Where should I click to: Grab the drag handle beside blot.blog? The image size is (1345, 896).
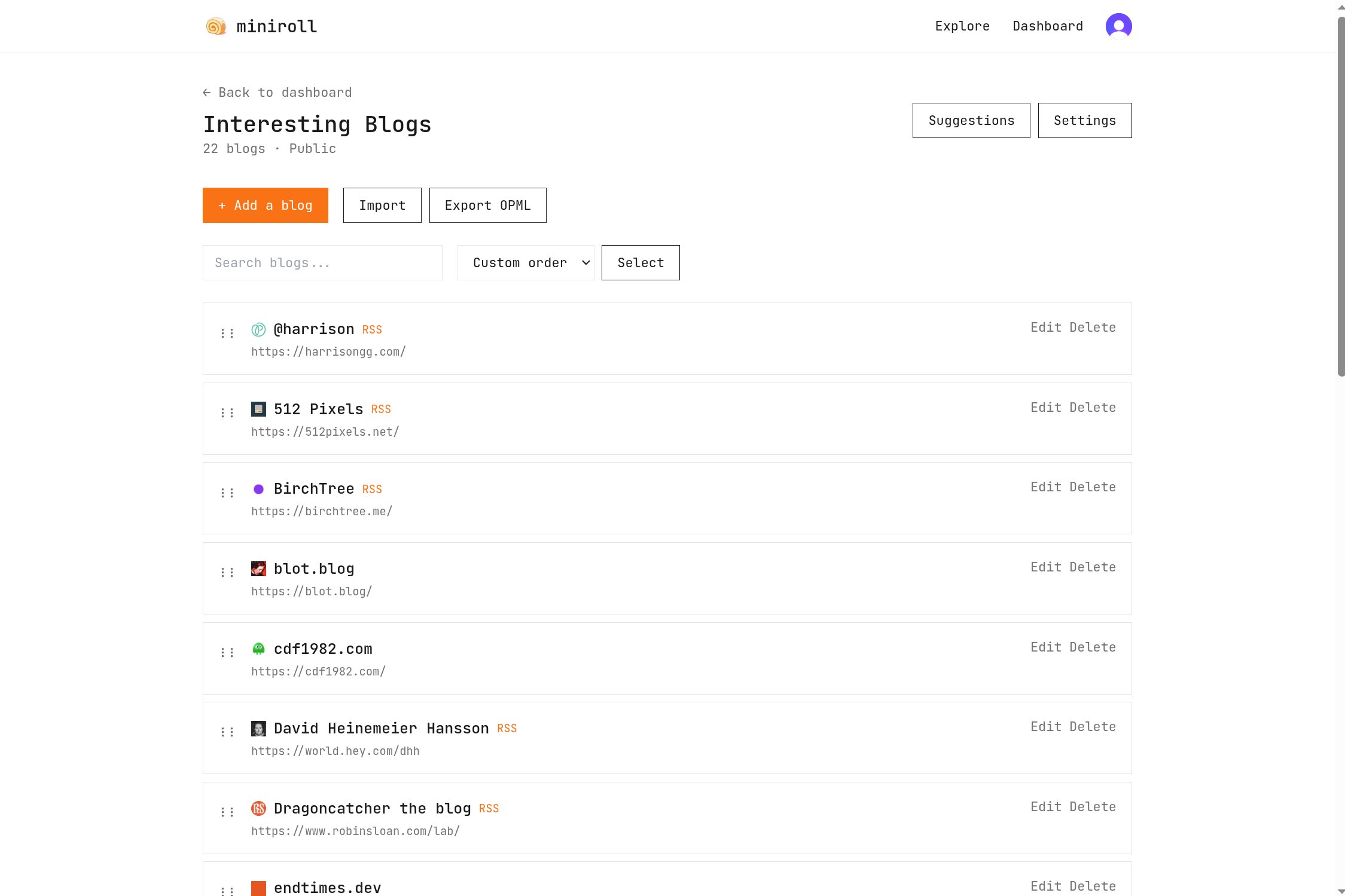pyautogui.click(x=227, y=571)
